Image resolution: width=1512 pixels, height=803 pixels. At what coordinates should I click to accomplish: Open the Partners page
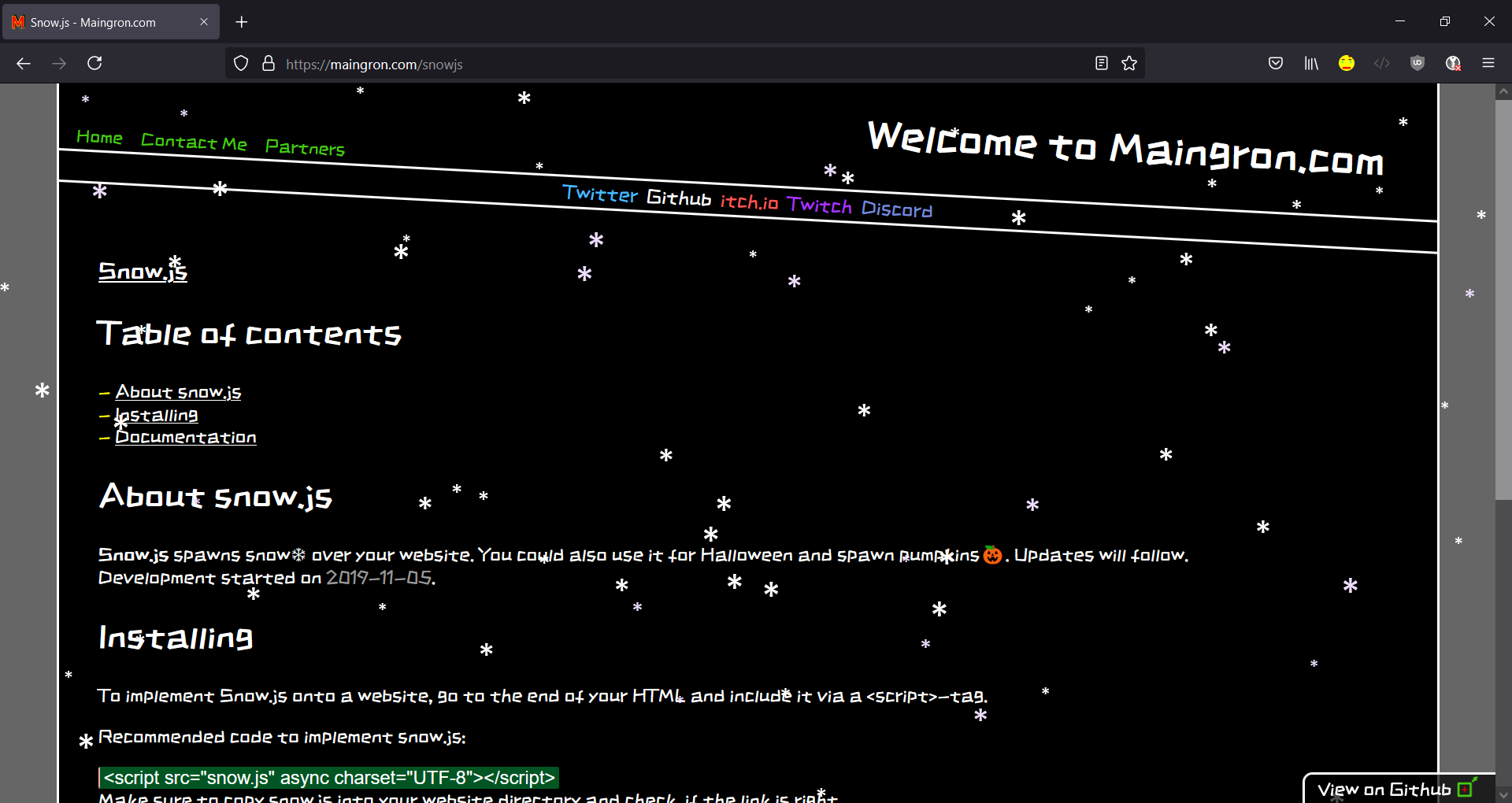point(305,147)
